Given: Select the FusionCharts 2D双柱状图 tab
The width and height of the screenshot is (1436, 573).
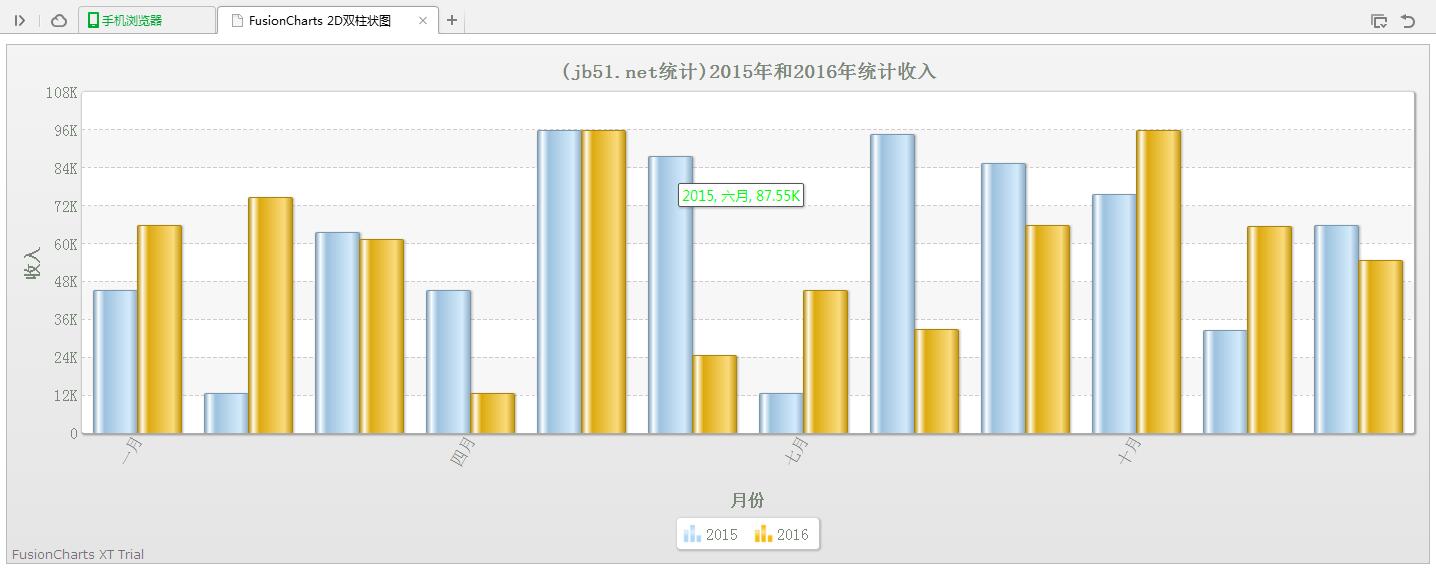Looking at the screenshot, I should [x=319, y=20].
